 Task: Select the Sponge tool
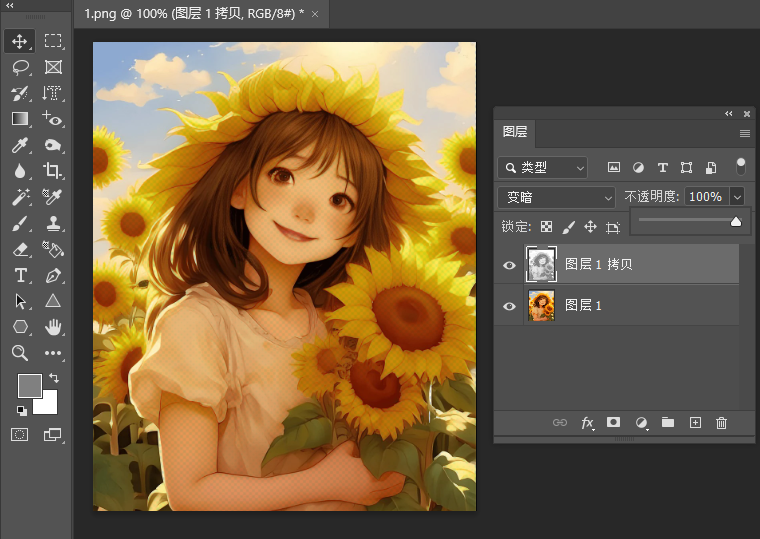point(53,145)
